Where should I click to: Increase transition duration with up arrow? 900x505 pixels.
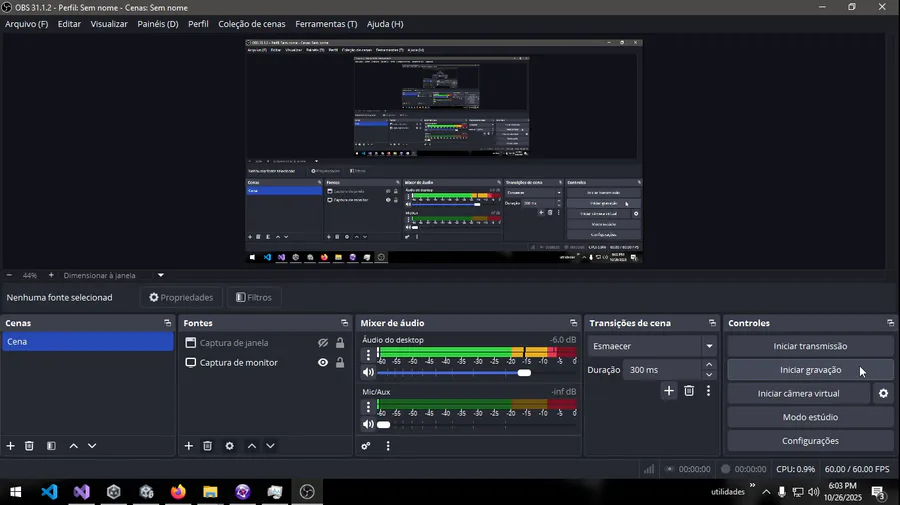[709, 365]
